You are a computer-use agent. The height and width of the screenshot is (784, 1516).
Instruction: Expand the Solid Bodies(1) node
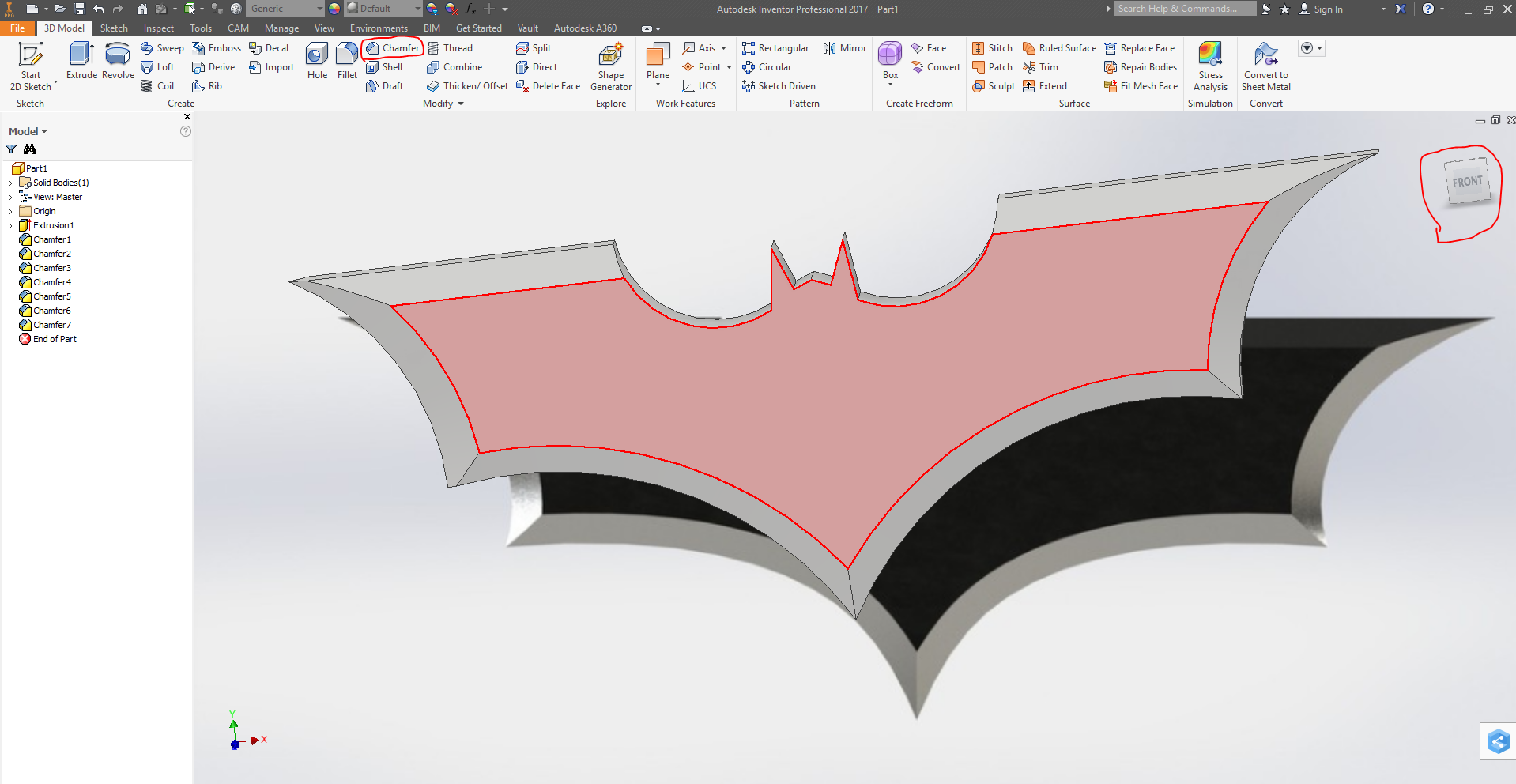click(x=10, y=183)
